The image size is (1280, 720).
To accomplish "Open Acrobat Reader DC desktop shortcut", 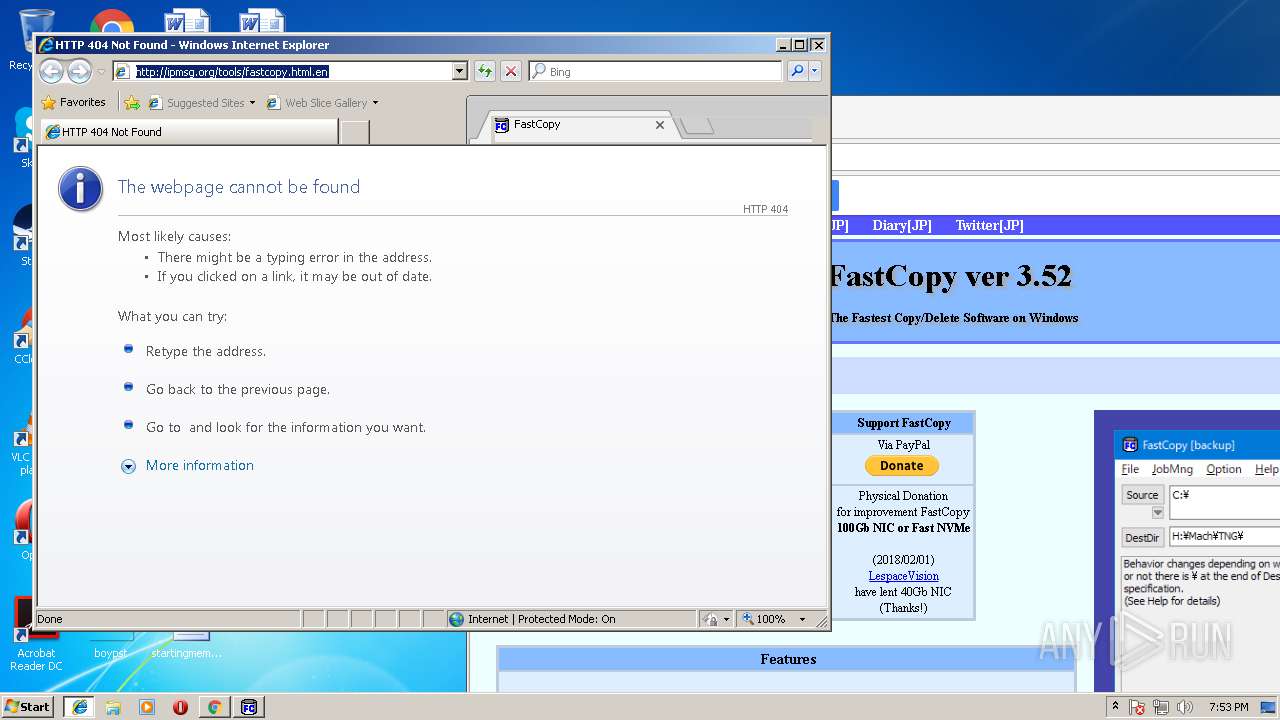I will [x=35, y=635].
